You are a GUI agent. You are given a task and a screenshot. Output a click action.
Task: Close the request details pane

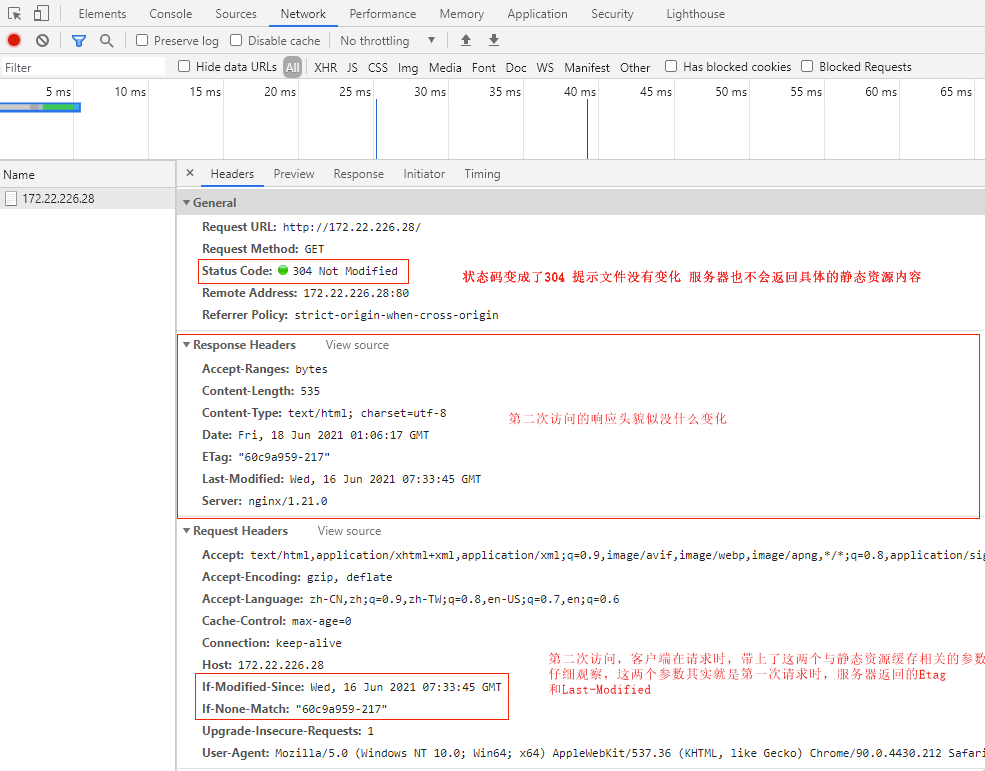click(x=190, y=173)
